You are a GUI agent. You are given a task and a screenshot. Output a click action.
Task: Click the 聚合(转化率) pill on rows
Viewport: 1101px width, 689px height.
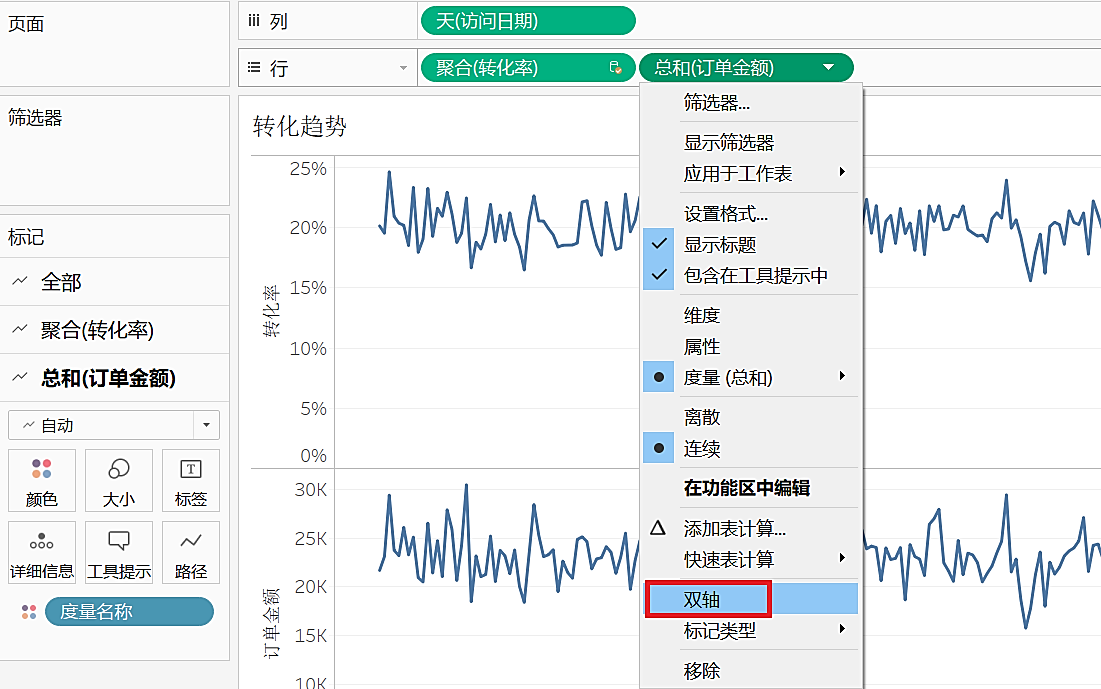528,67
